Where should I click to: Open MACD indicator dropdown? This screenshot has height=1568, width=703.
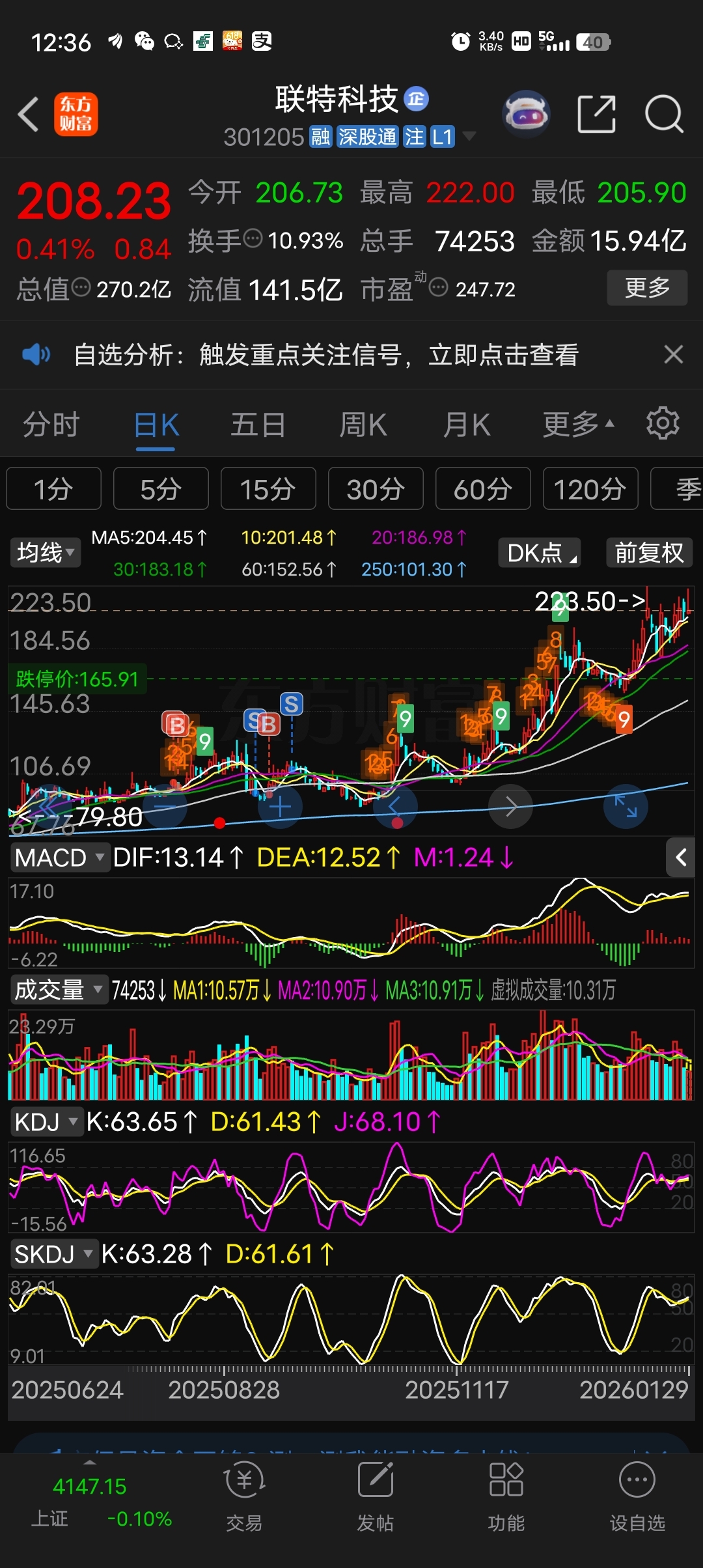pyautogui.click(x=59, y=858)
